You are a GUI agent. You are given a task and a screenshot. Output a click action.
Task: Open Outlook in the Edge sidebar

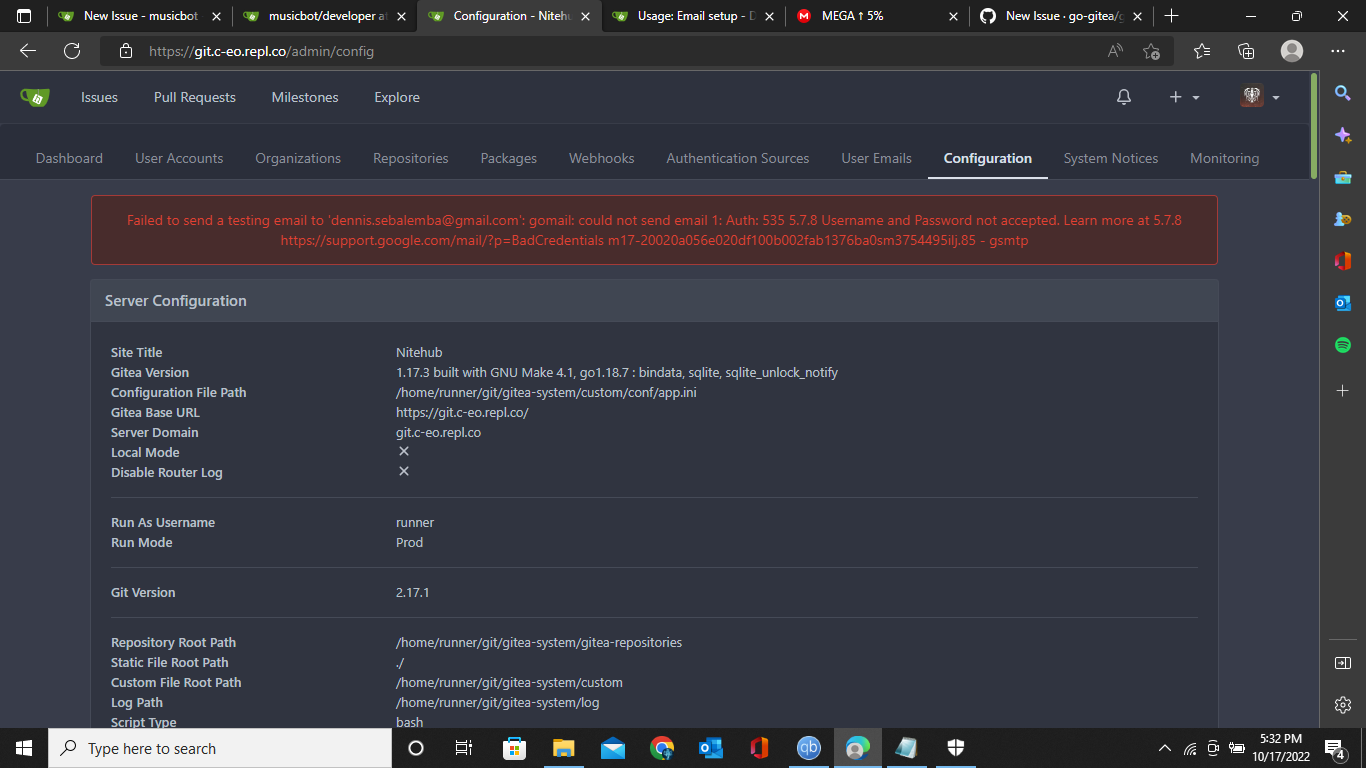click(1343, 302)
